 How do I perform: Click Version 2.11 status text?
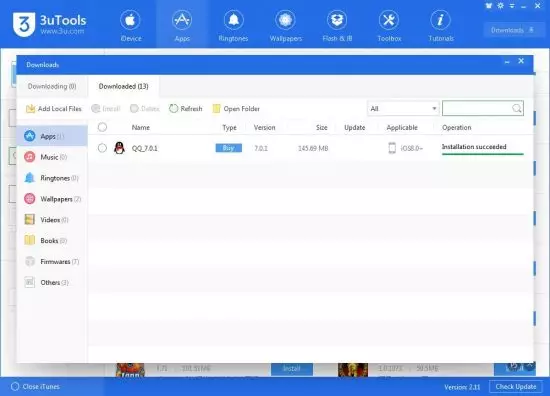pyautogui.click(x=462, y=387)
